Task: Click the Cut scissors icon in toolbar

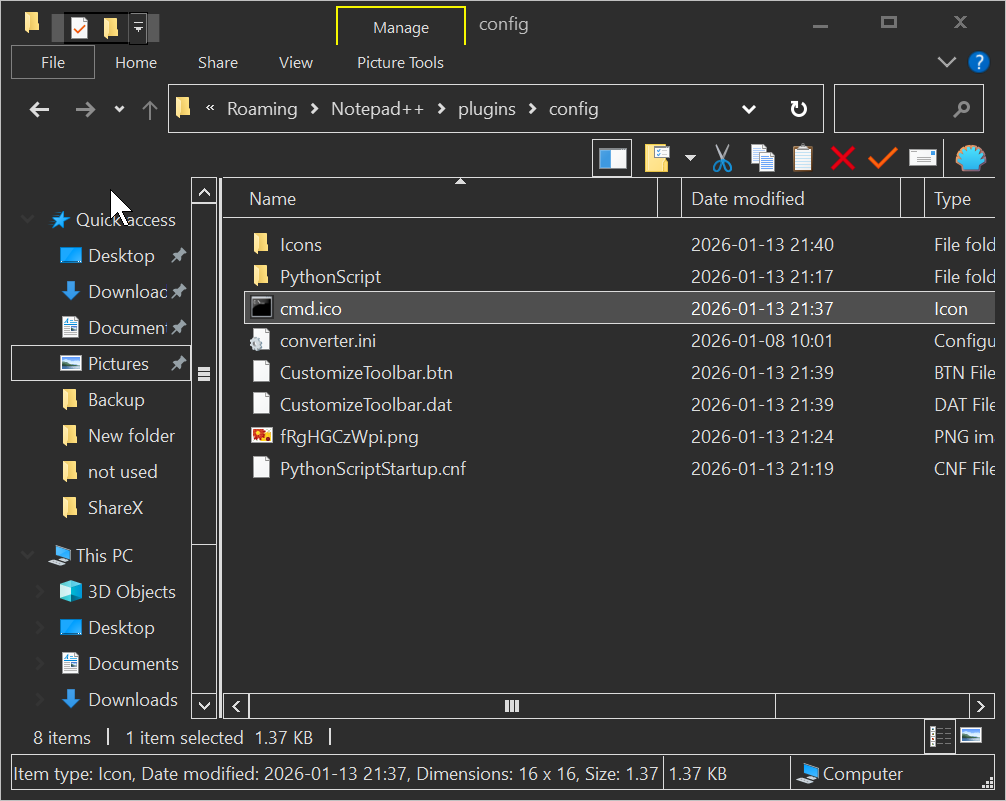Action: (722, 158)
